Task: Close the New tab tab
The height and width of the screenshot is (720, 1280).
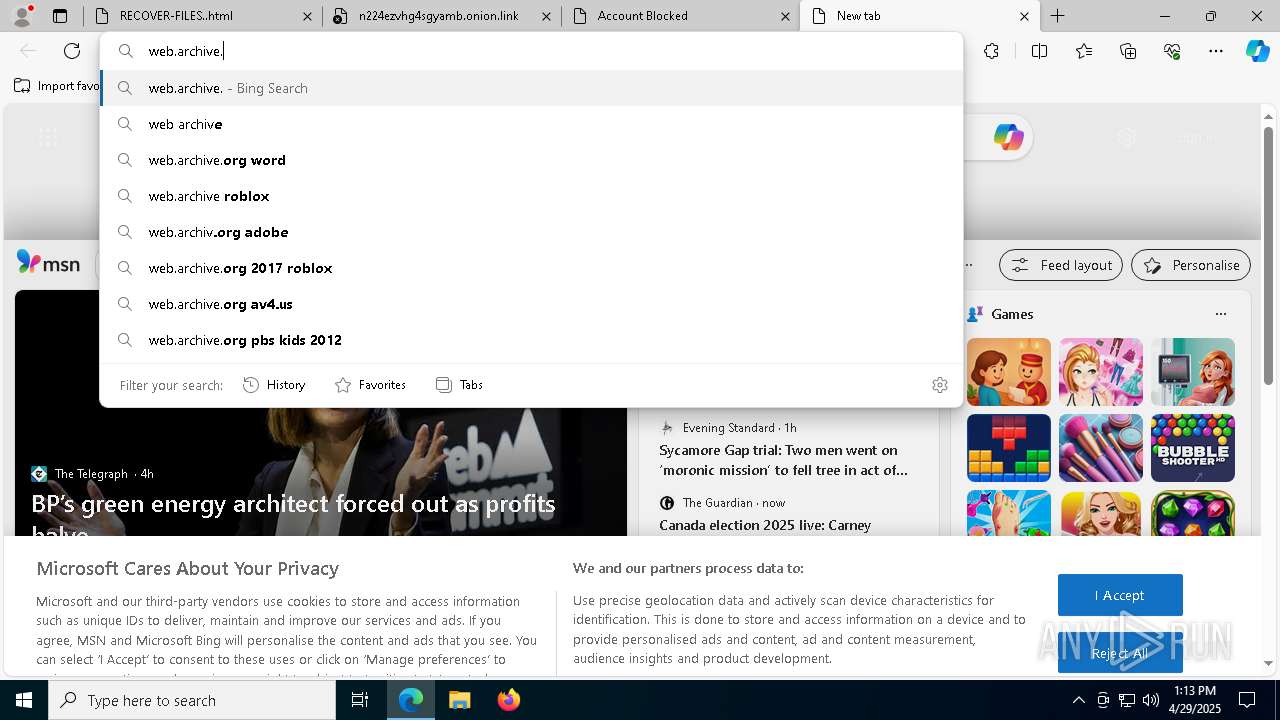Action: point(1024,16)
